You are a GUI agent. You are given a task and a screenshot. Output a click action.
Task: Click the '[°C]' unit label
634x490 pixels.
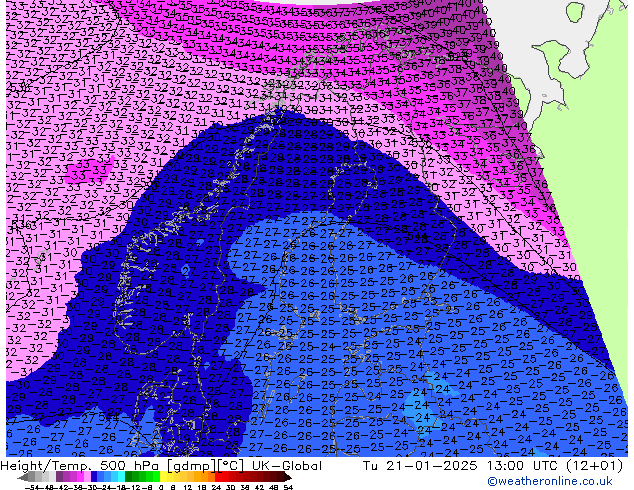click(x=231, y=466)
